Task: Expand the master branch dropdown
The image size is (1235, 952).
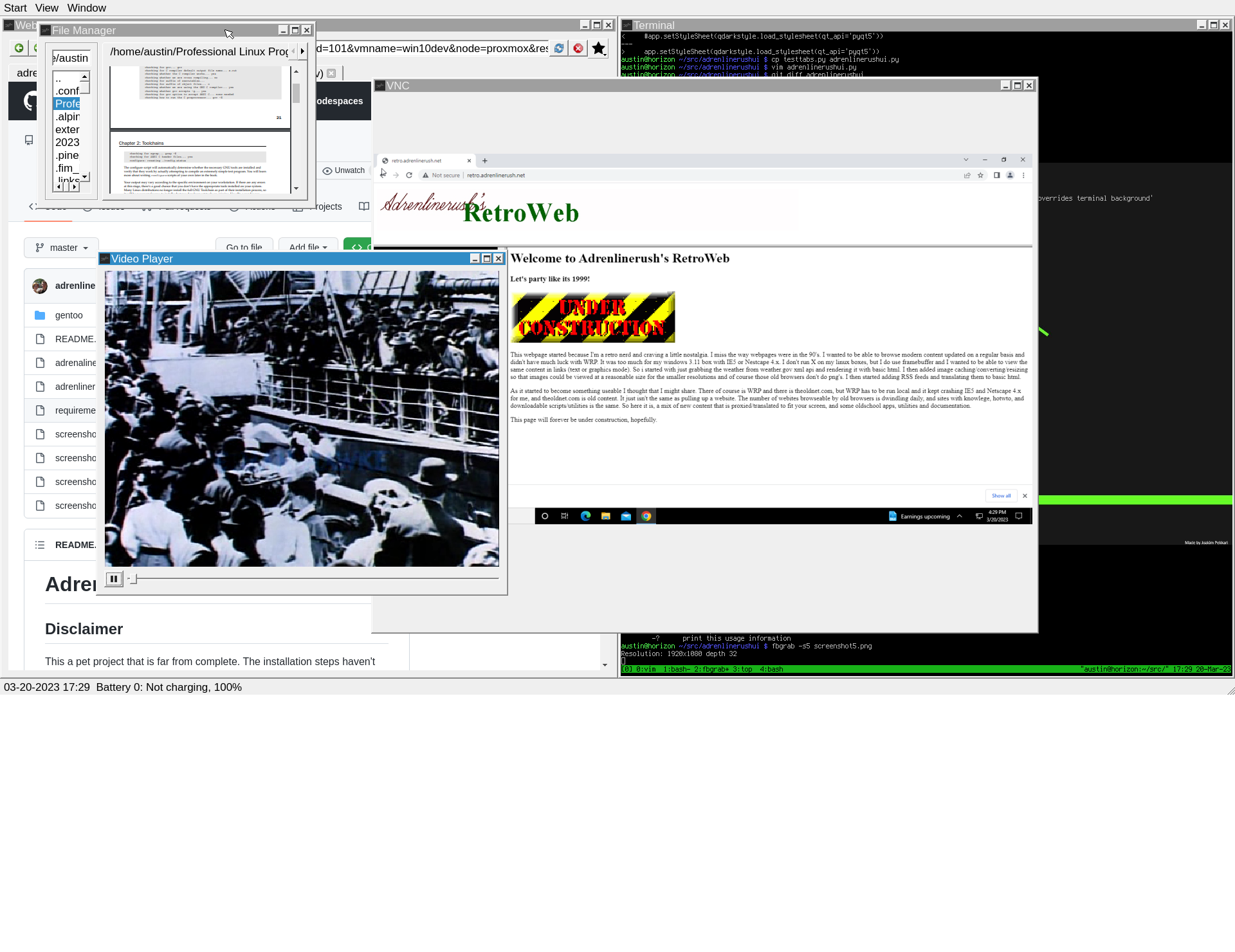Action: (62, 248)
